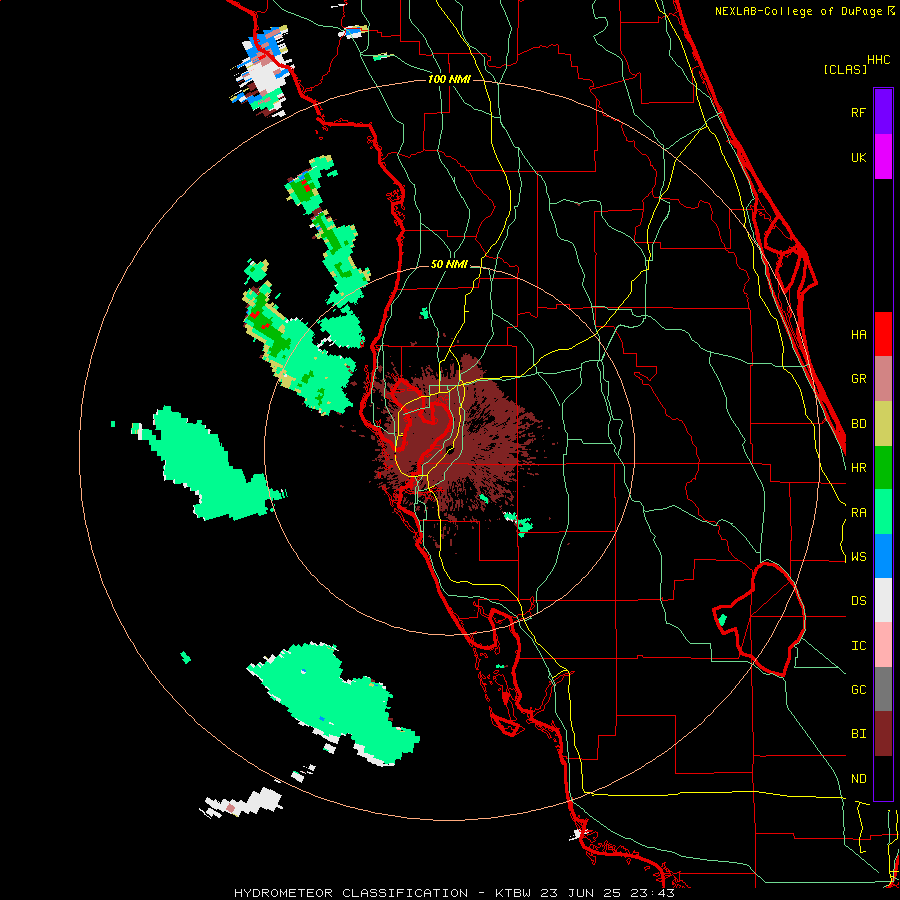Click the BD legend label
Image resolution: width=900 pixels, height=900 pixels.
(858, 424)
